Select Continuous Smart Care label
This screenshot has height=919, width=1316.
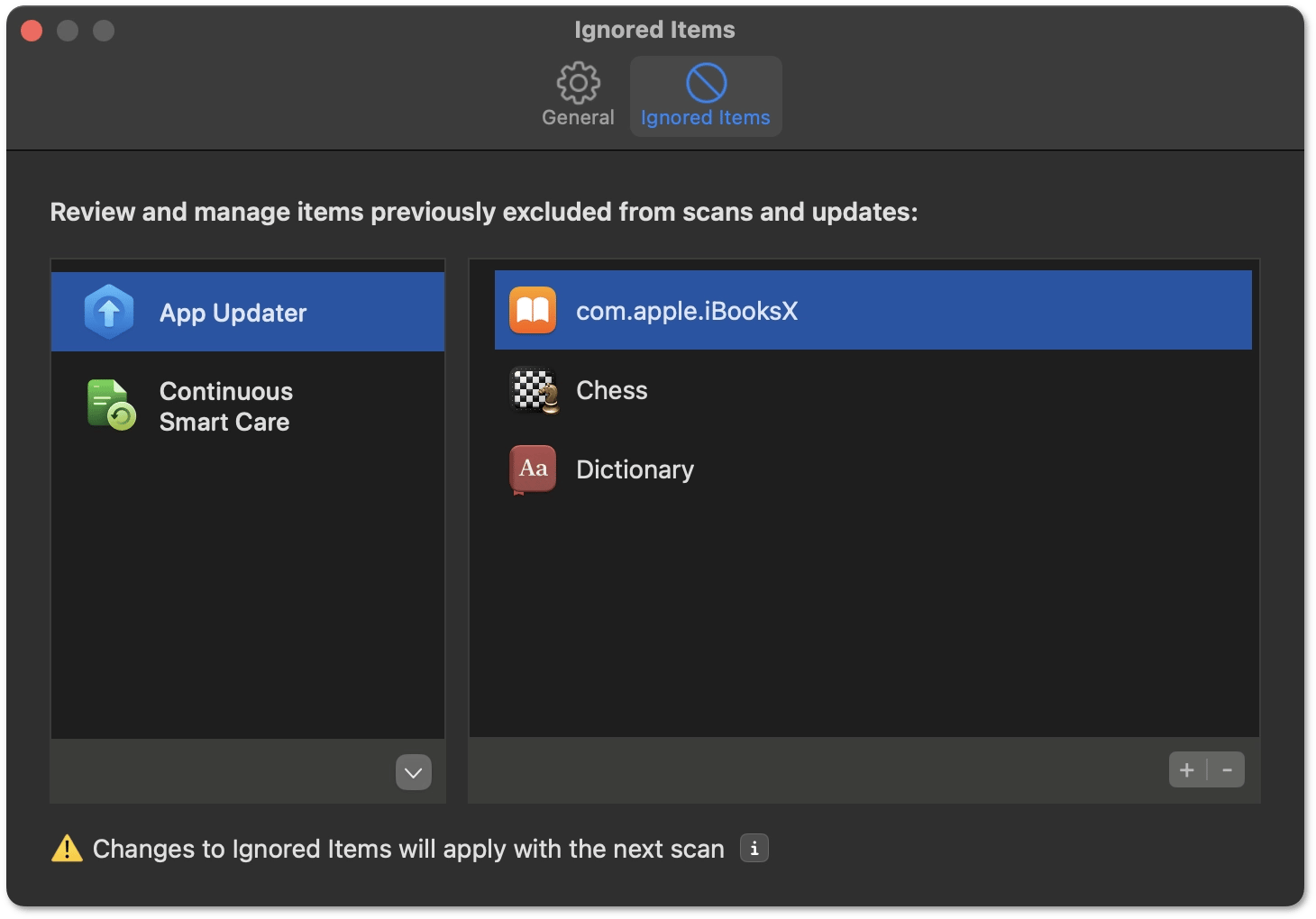(x=226, y=406)
